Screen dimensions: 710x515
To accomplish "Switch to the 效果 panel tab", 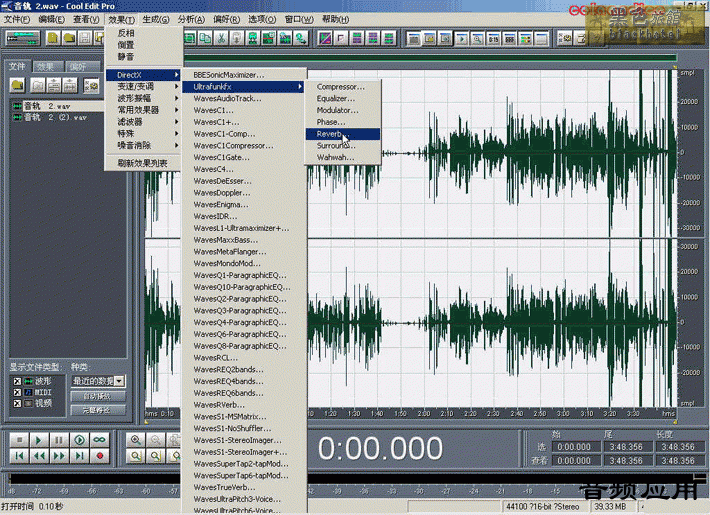I will pos(47,67).
